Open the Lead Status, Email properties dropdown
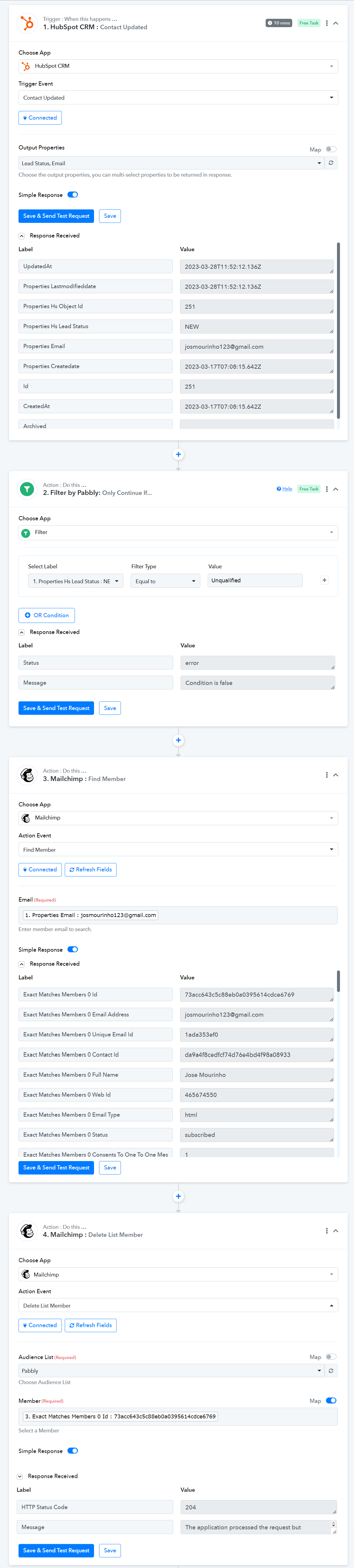The width and height of the screenshot is (354, 1568). 171,163
